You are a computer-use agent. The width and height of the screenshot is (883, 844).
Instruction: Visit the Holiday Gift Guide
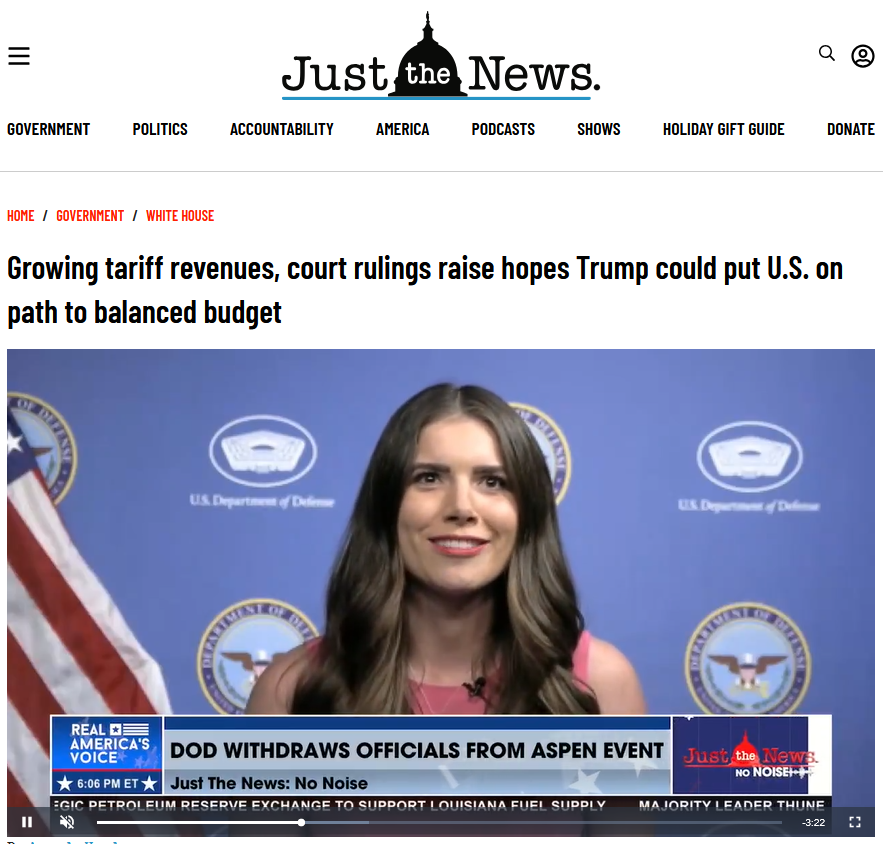tap(724, 129)
